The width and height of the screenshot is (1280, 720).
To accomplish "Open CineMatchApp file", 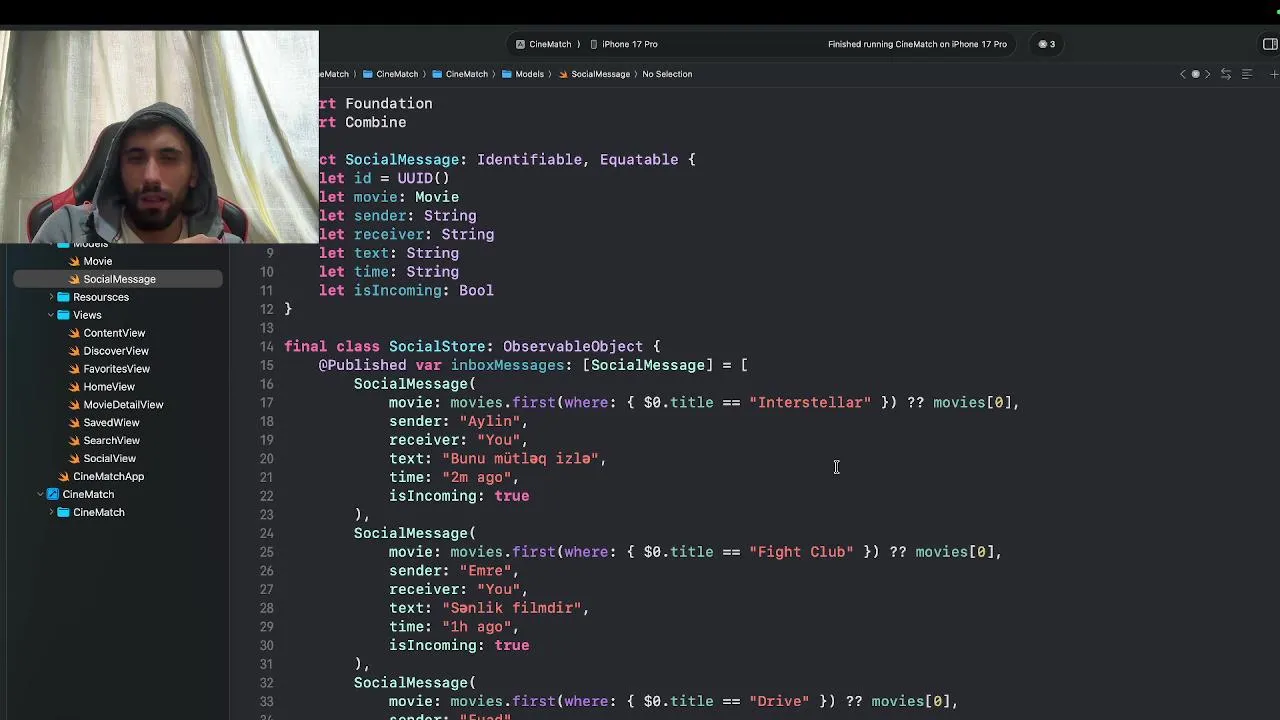I will (108, 477).
